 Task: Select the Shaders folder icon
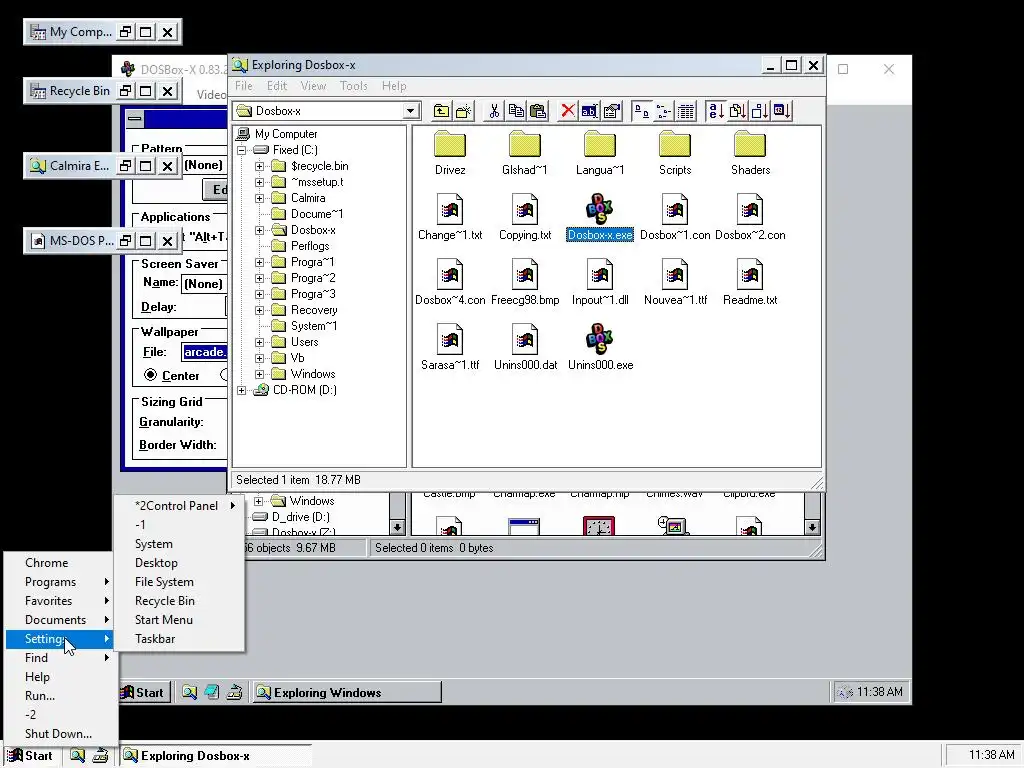750,144
